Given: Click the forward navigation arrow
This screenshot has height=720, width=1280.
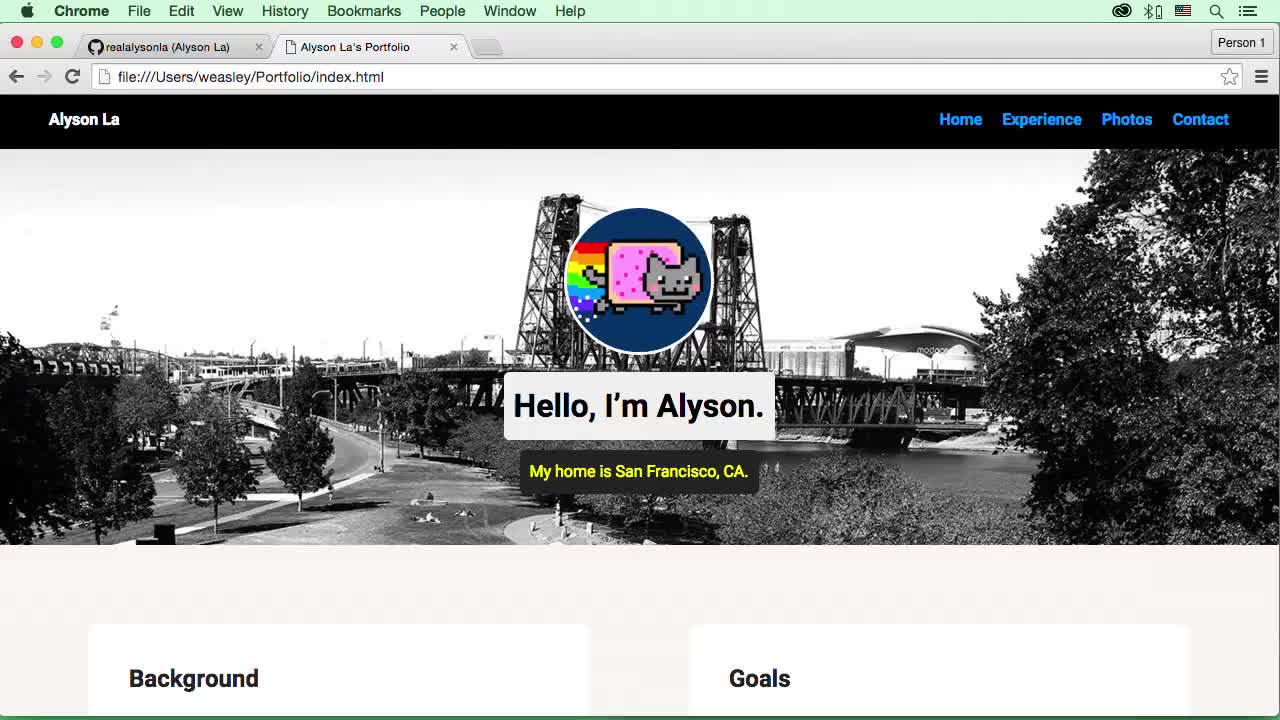Looking at the screenshot, I should click(x=44, y=76).
